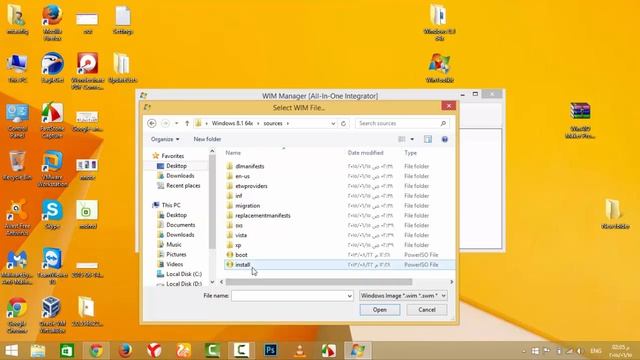Select the vista folder
The width and height of the screenshot is (640, 360).
[x=241, y=235]
